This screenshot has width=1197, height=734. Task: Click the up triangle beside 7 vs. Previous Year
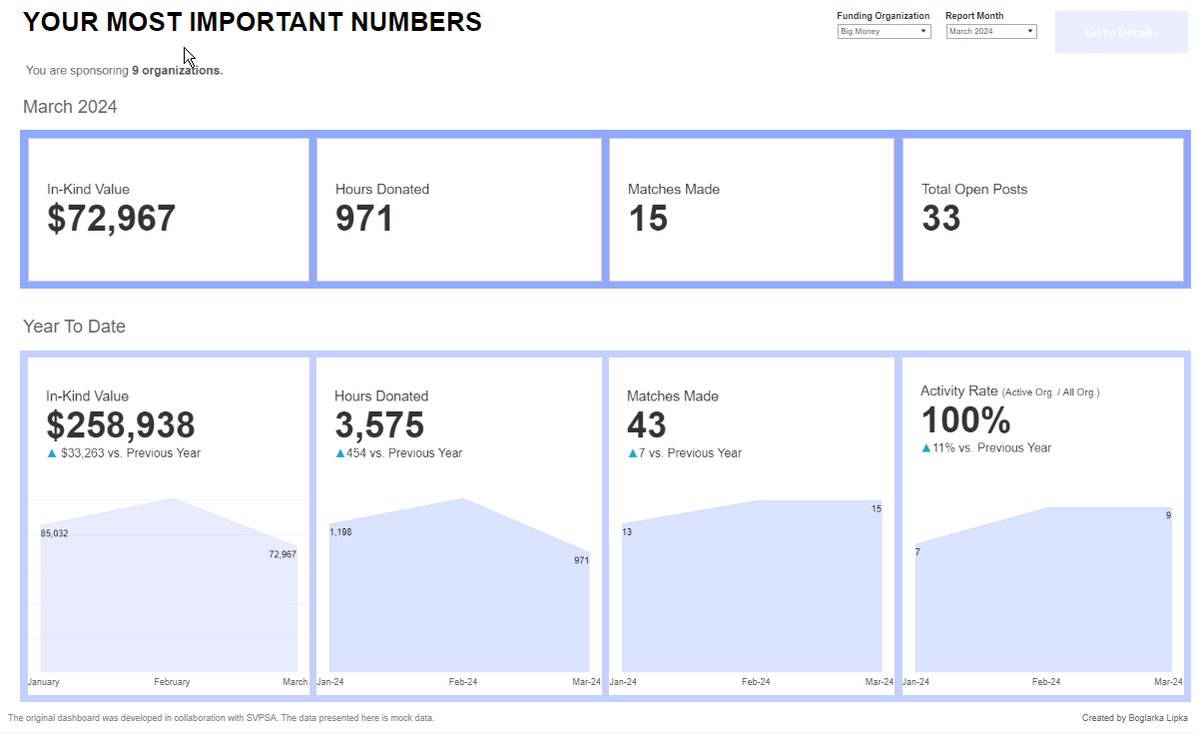tap(632, 453)
